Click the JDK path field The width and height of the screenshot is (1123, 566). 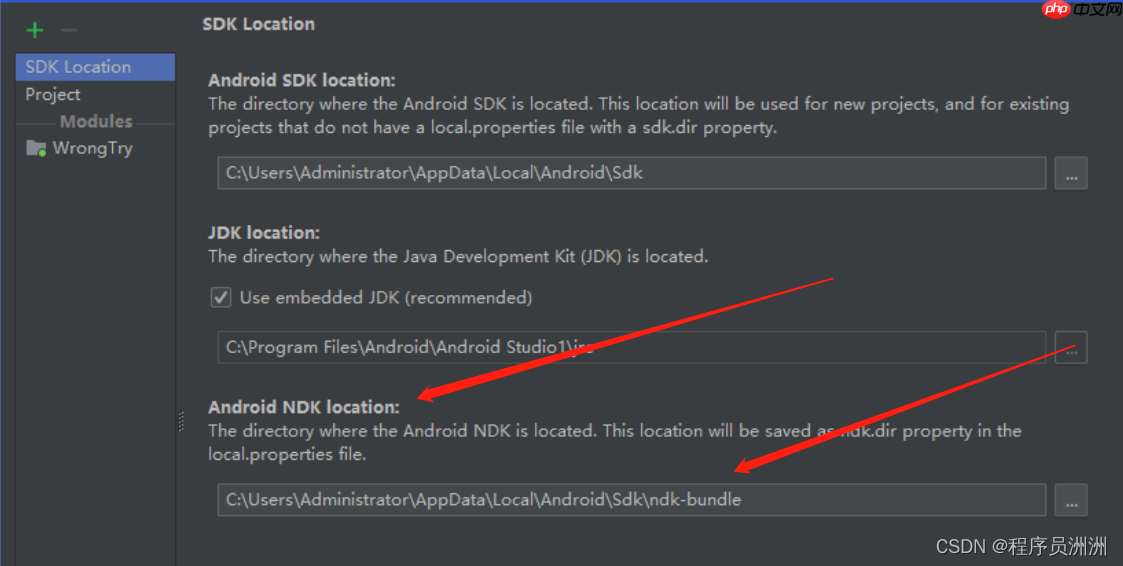632,347
